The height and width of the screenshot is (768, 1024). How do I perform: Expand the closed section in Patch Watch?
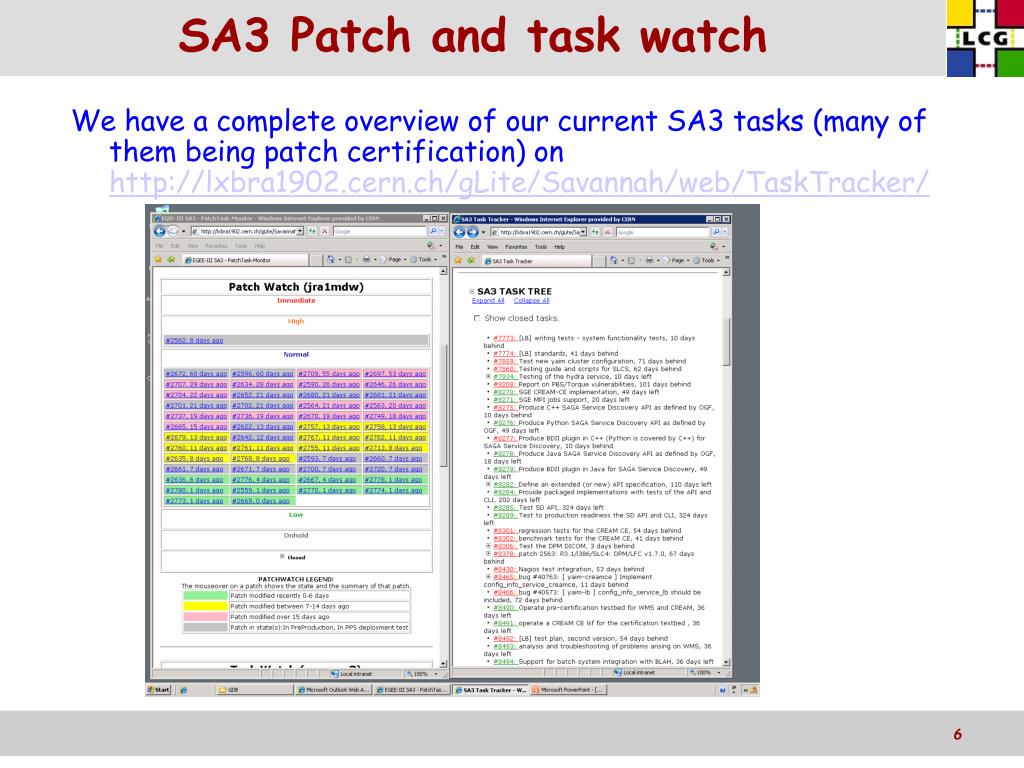coord(282,557)
